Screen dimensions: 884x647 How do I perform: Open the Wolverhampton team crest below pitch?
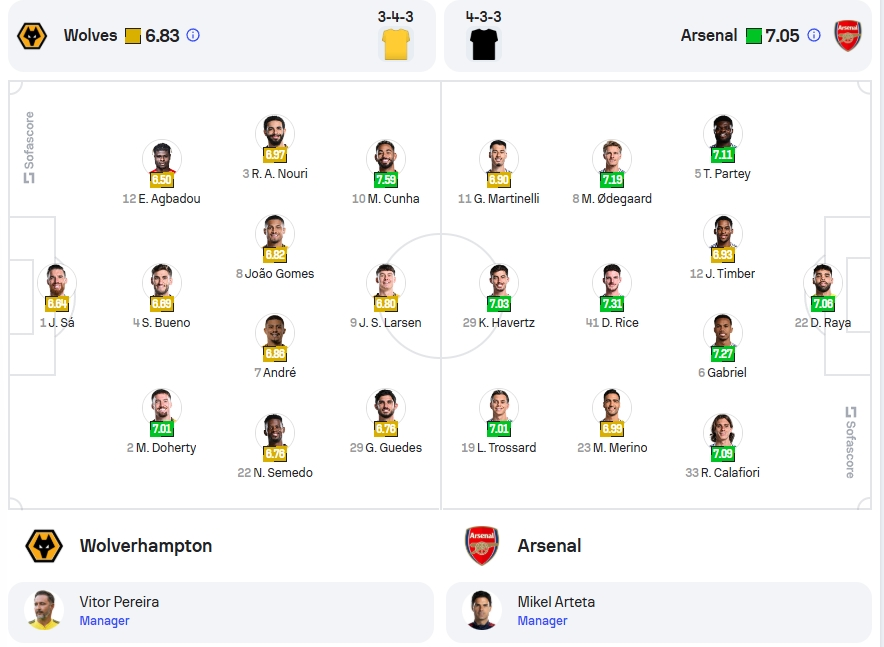pyautogui.click(x=44, y=546)
